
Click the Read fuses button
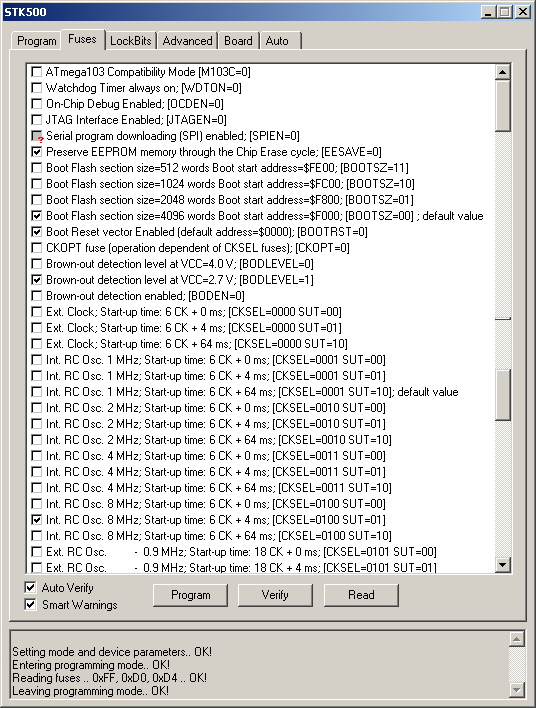[361, 595]
